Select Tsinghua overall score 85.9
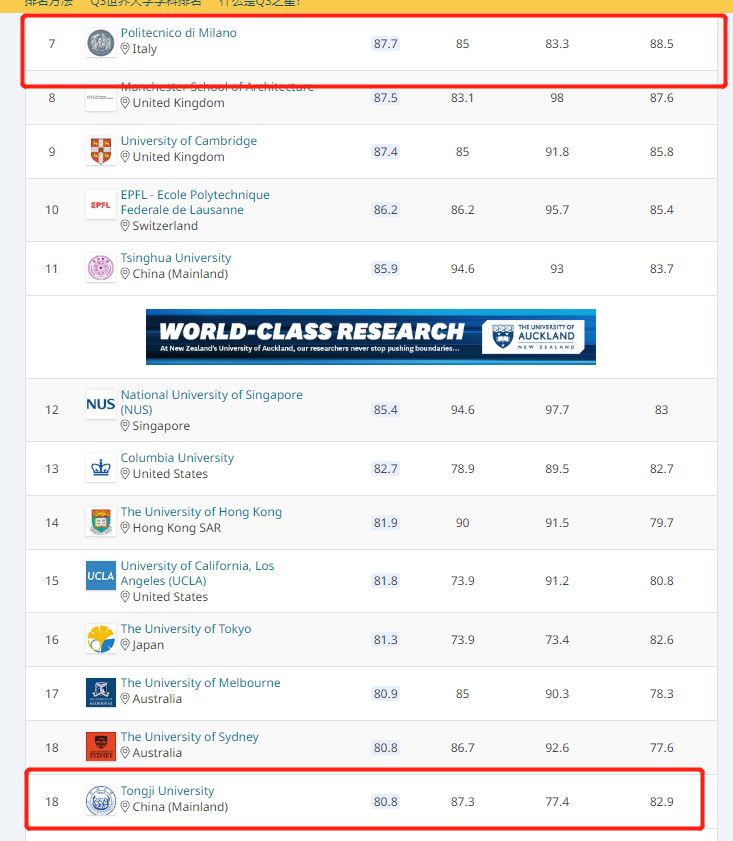The width and height of the screenshot is (733, 841). [386, 269]
